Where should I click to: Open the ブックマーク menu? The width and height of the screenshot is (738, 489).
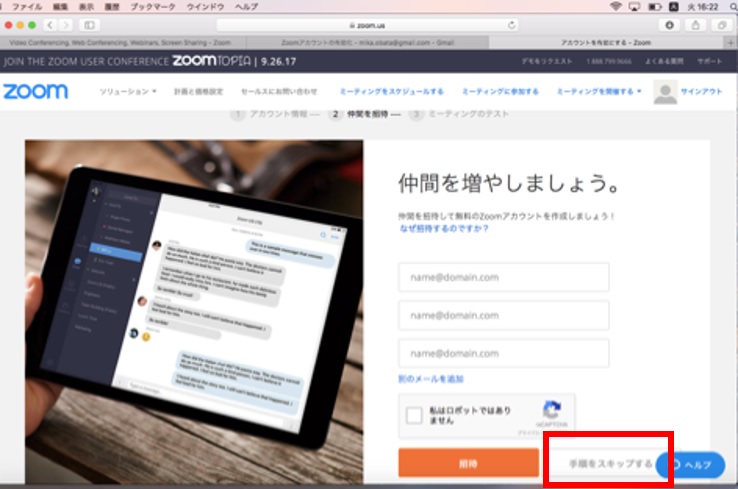tap(152, 7)
